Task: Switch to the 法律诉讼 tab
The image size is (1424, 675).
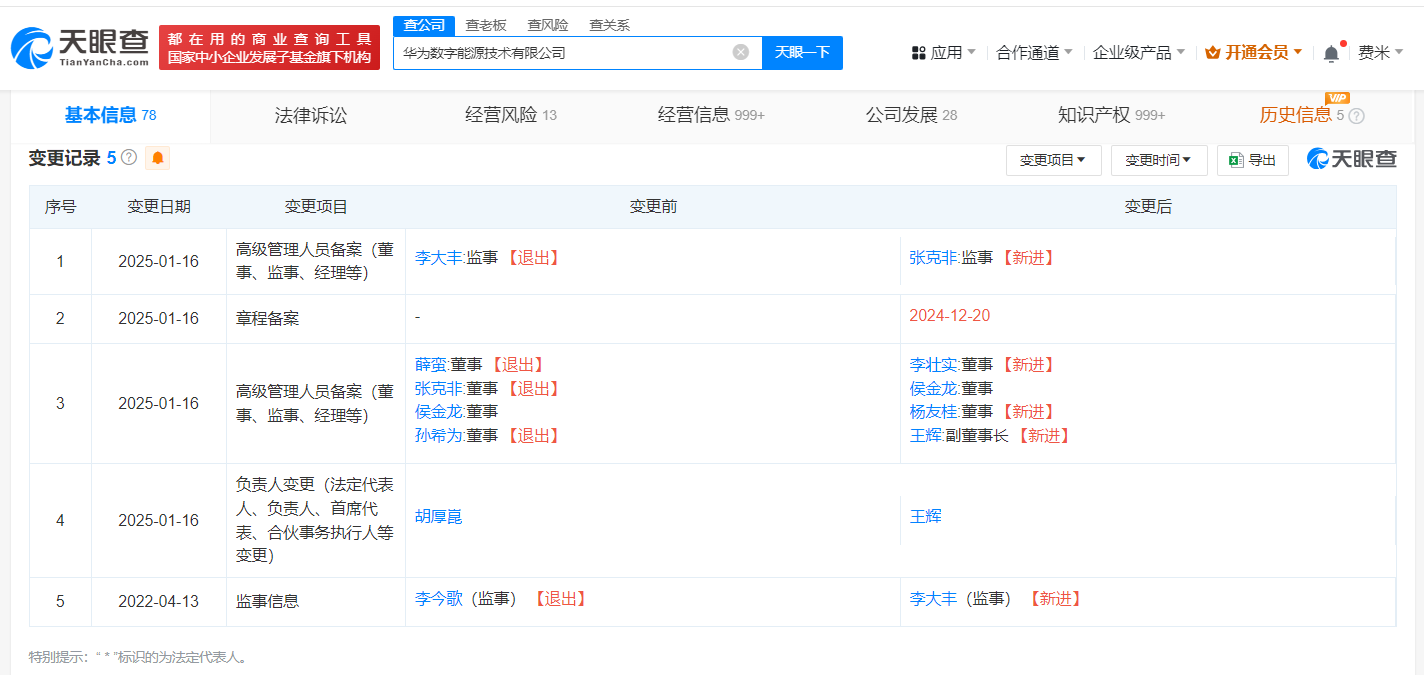Action: (310, 116)
